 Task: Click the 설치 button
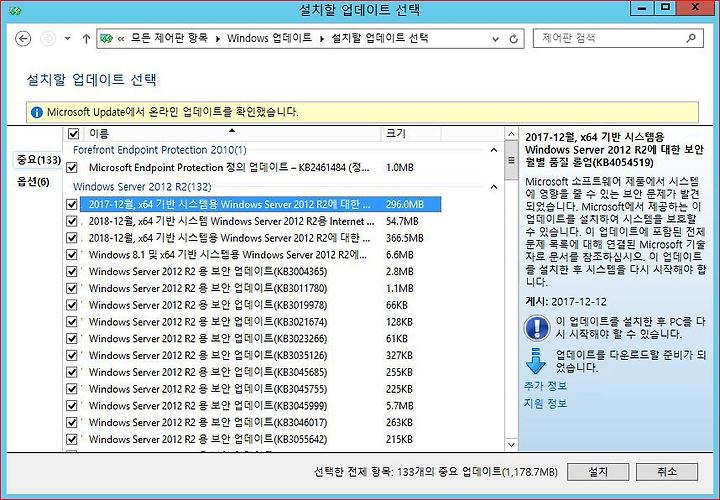[598, 472]
